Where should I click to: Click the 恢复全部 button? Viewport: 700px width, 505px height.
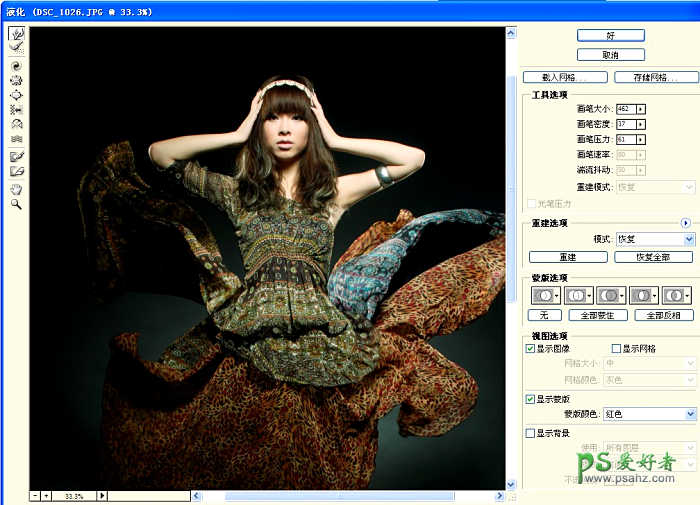(653, 257)
